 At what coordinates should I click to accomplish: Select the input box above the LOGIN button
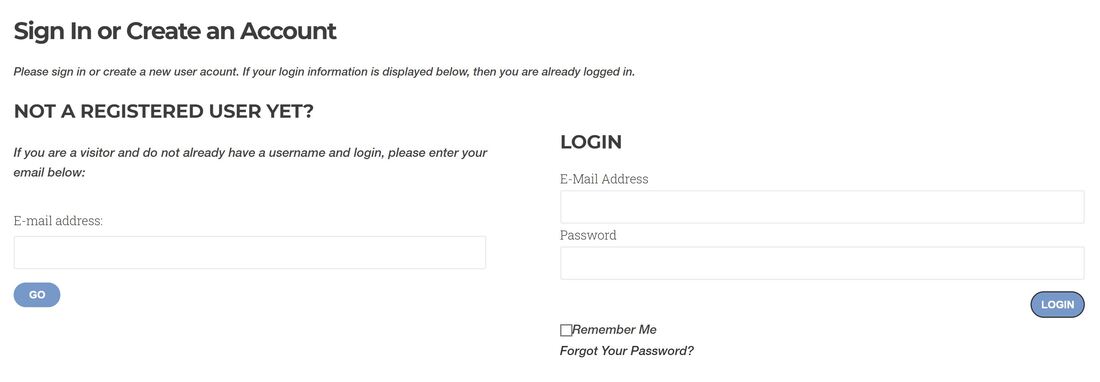point(822,263)
